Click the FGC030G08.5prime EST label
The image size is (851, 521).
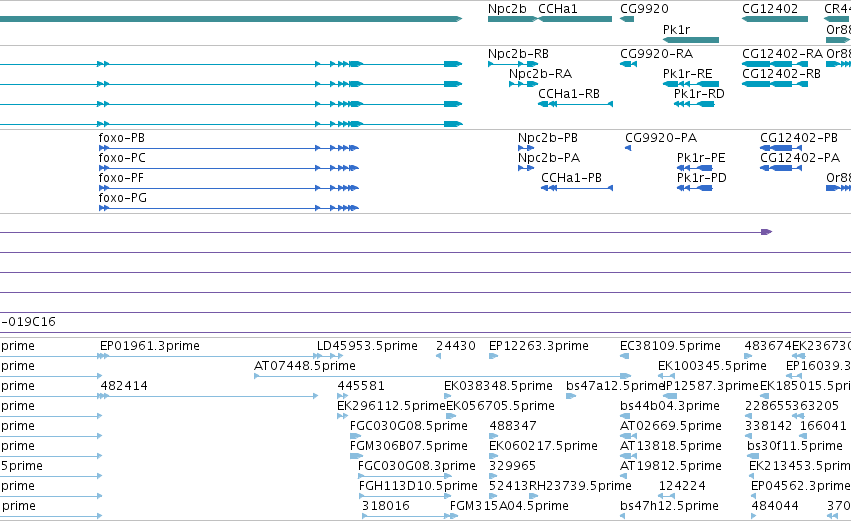coord(409,426)
